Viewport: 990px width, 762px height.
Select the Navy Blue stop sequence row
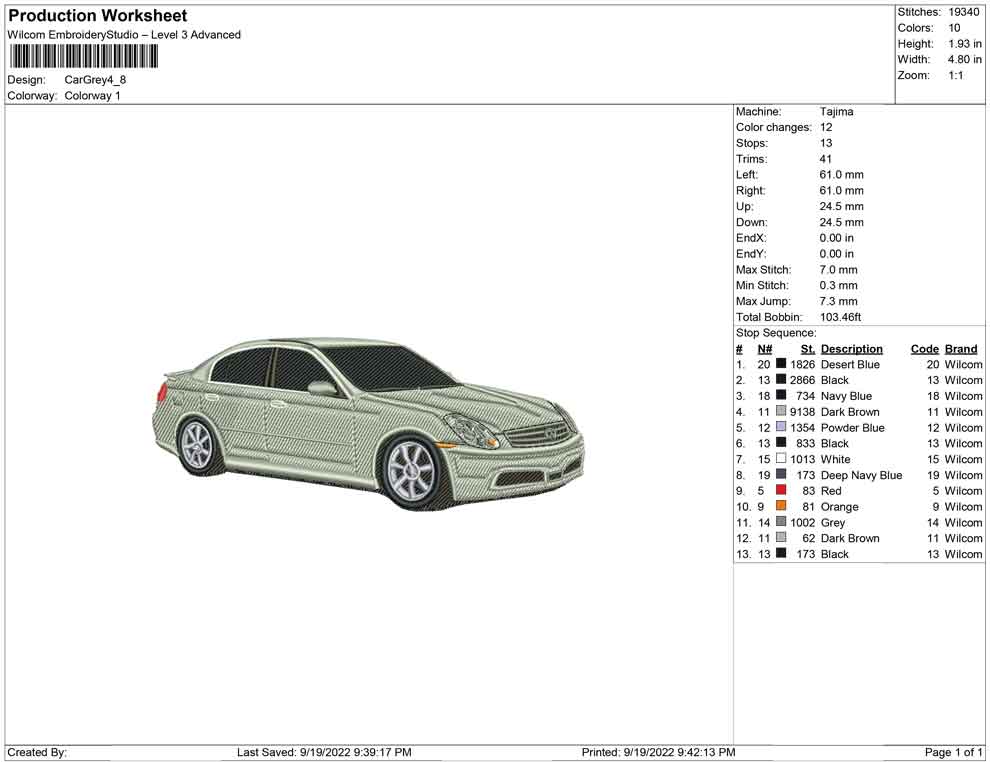pyautogui.click(x=858, y=396)
